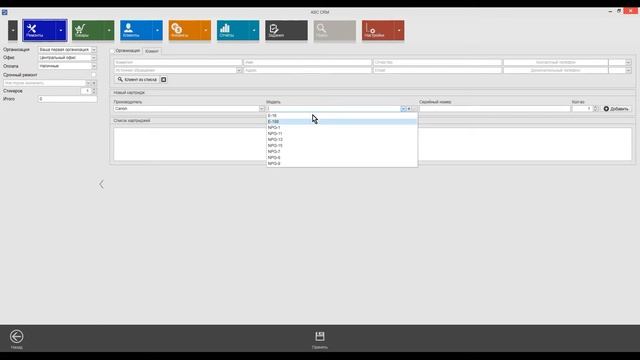Save using the Принять floppy-disk icon

pyautogui.click(x=320, y=336)
